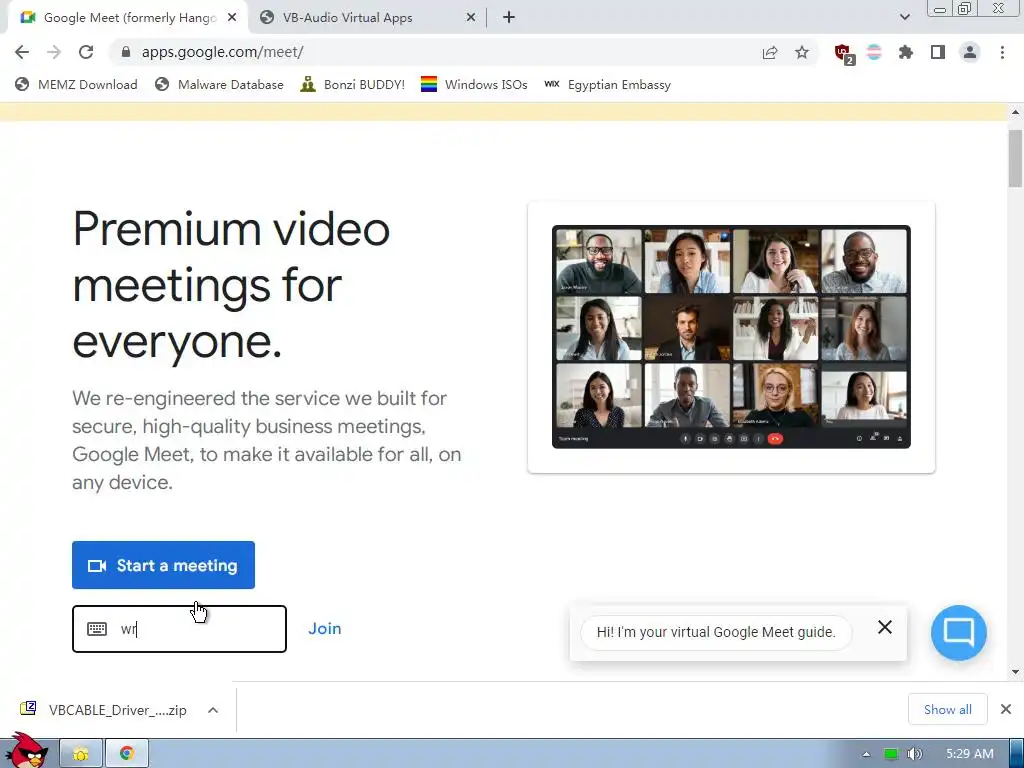This screenshot has height=768, width=1024.
Task: Open the Chrome profile avatar
Action: (970, 52)
